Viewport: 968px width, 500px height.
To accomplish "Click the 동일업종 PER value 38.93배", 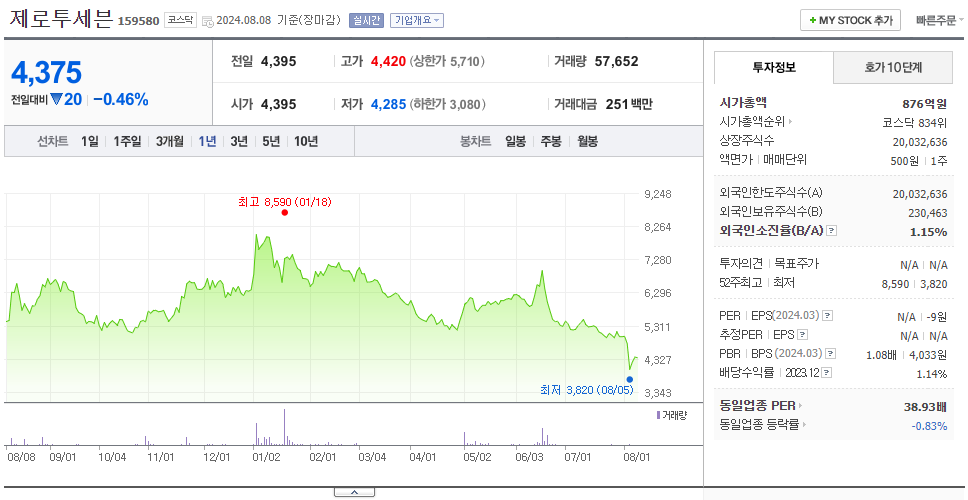I will tap(925, 407).
